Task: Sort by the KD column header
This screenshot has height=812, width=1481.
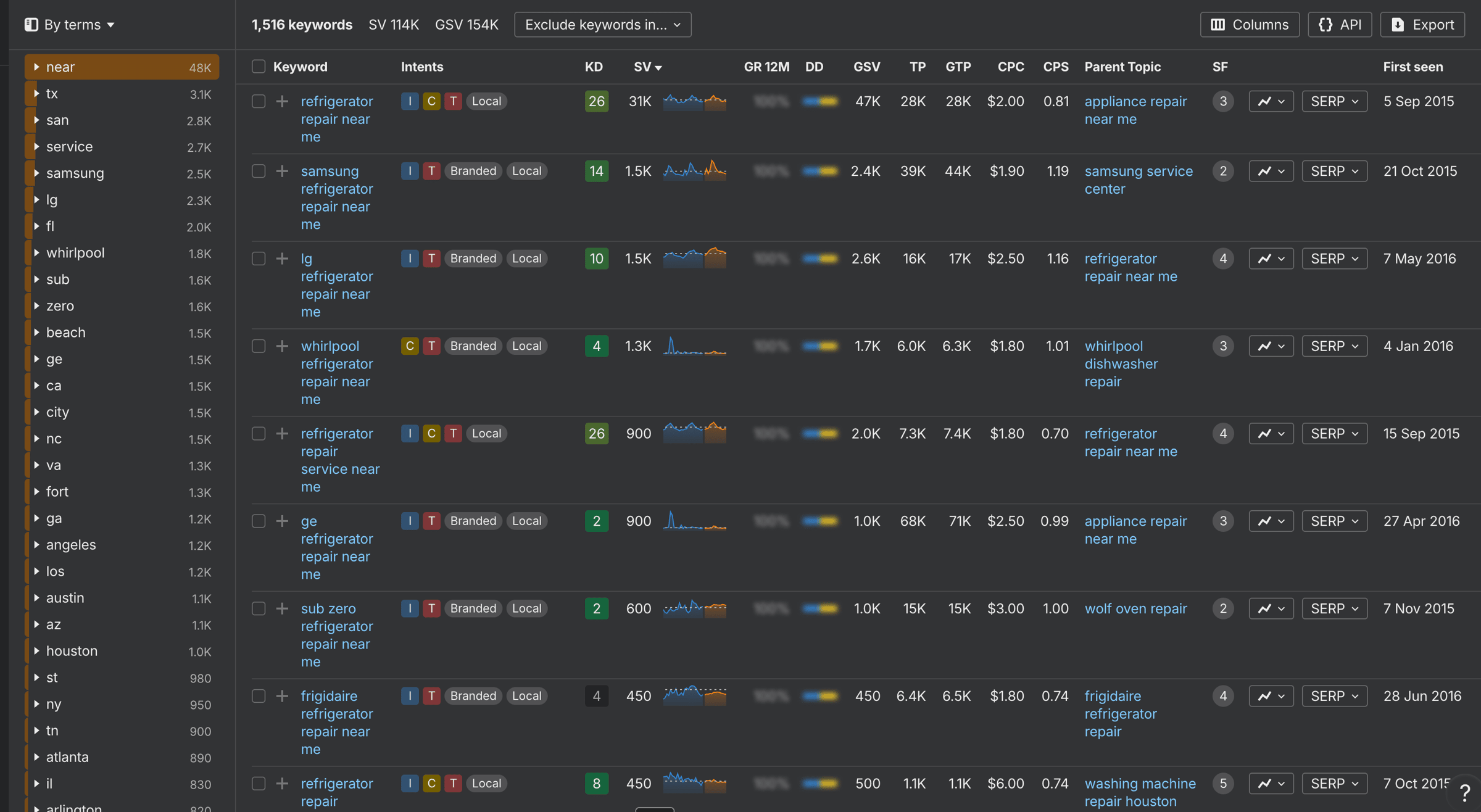Action: (593, 67)
